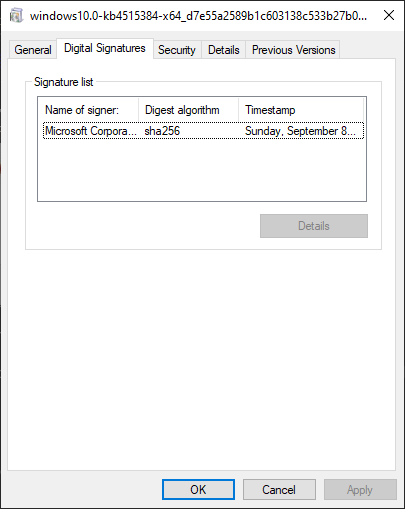Select the Digital Signatures tab

pos(105,48)
